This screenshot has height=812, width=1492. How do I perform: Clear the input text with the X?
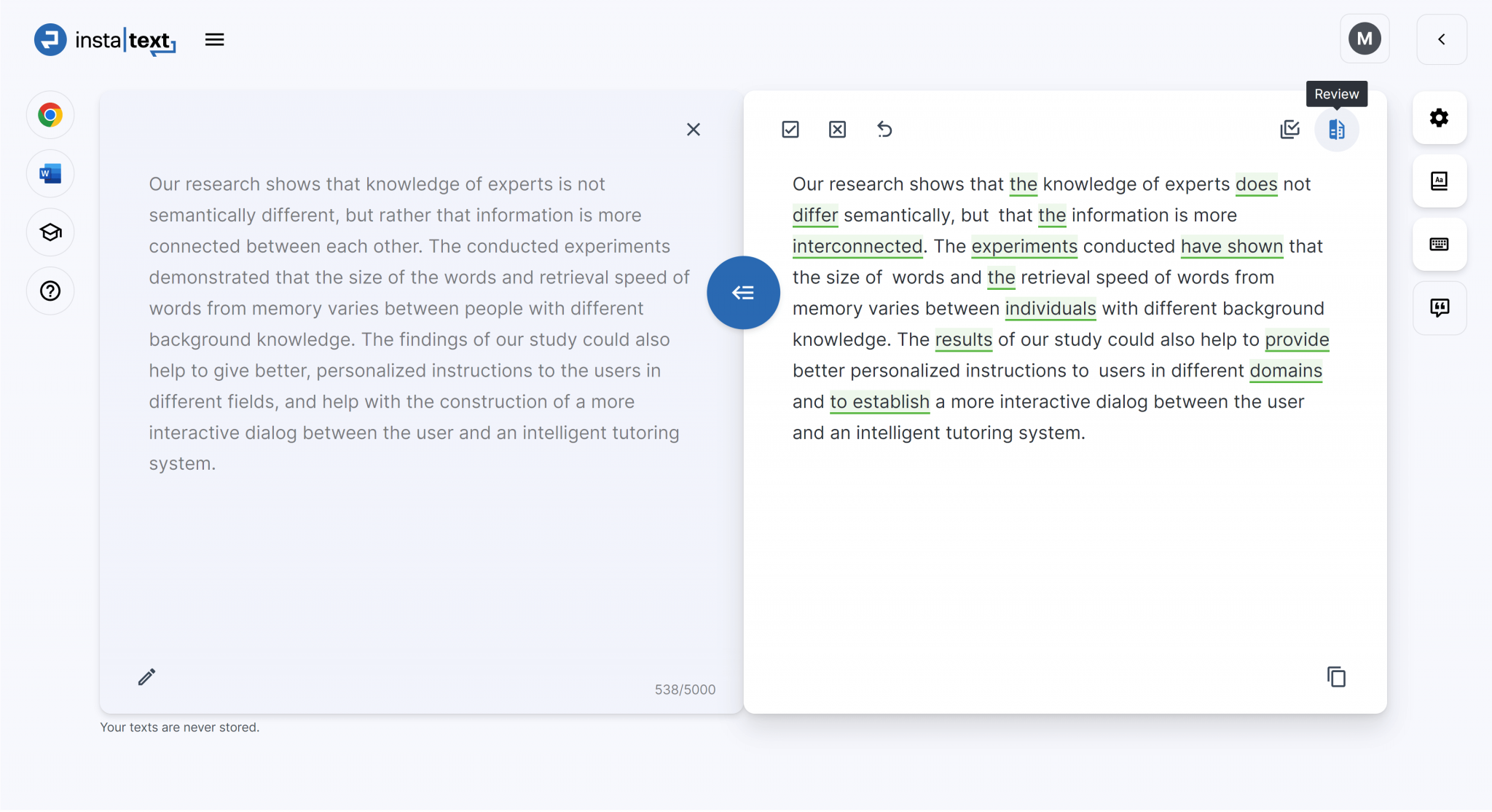(693, 129)
